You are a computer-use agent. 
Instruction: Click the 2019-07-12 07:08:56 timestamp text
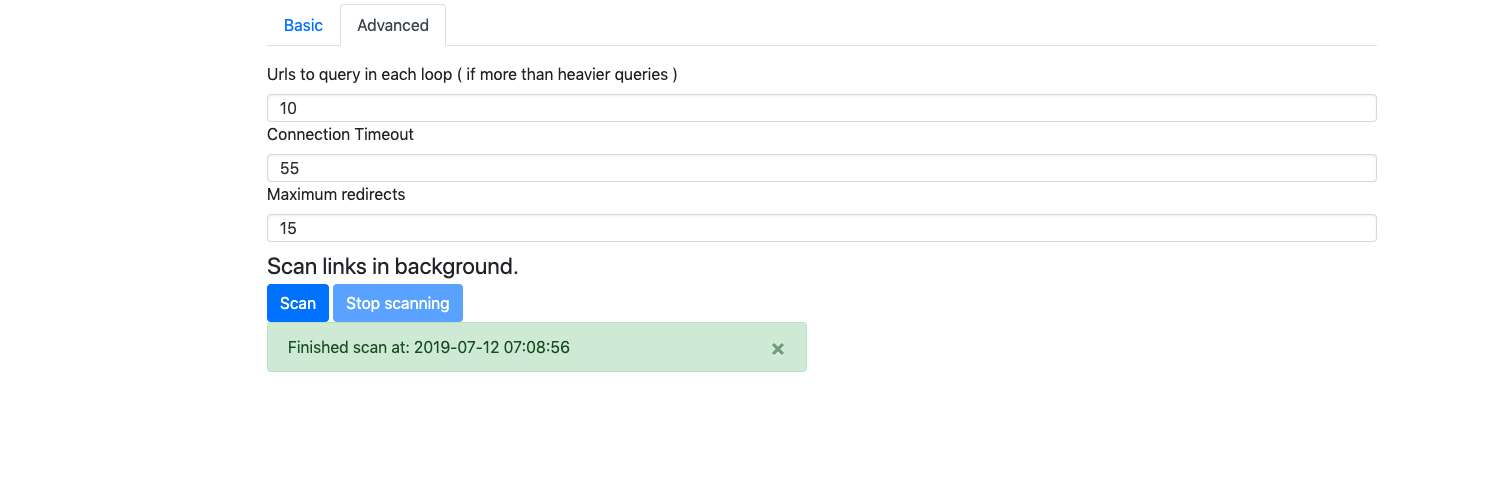(492, 347)
